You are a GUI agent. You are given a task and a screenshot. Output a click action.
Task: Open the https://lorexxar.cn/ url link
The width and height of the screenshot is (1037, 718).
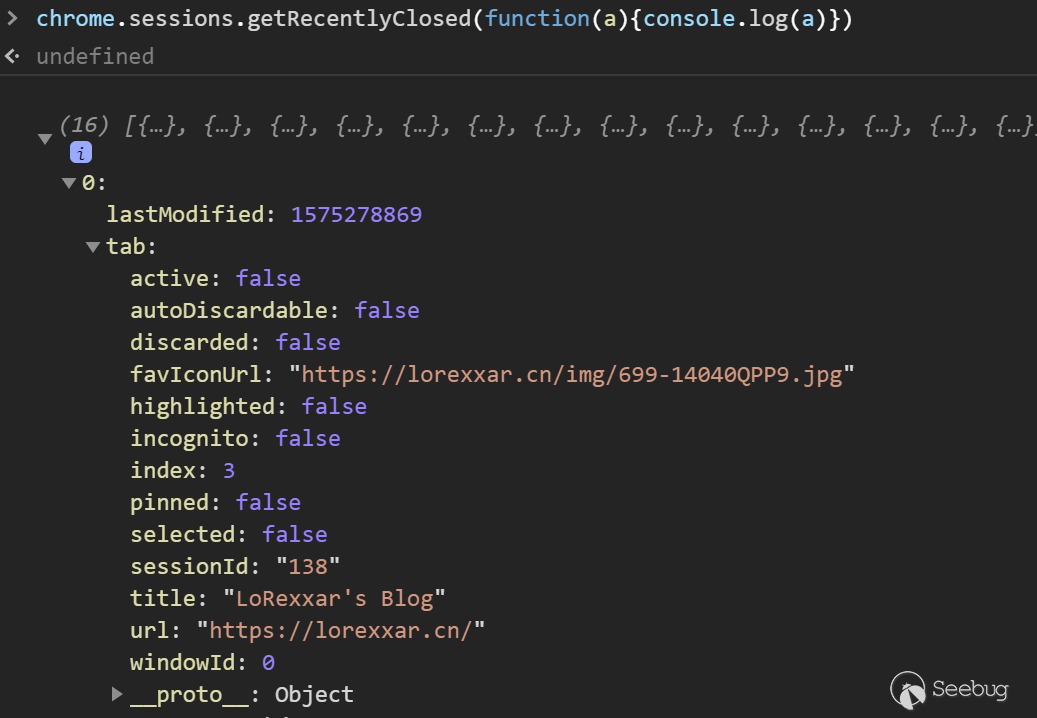pos(341,631)
